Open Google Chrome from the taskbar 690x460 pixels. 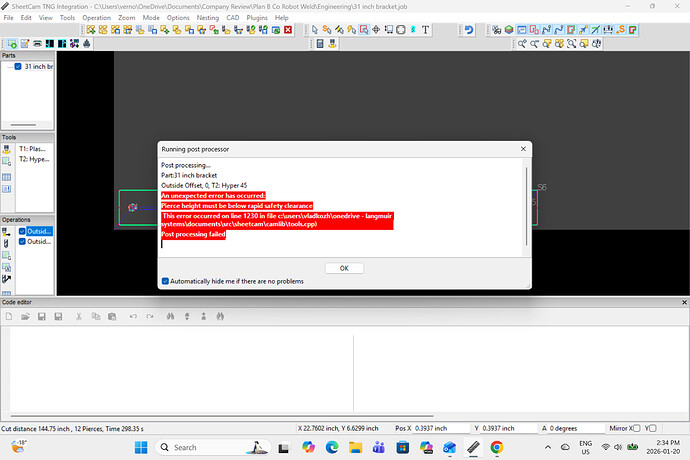click(497, 447)
